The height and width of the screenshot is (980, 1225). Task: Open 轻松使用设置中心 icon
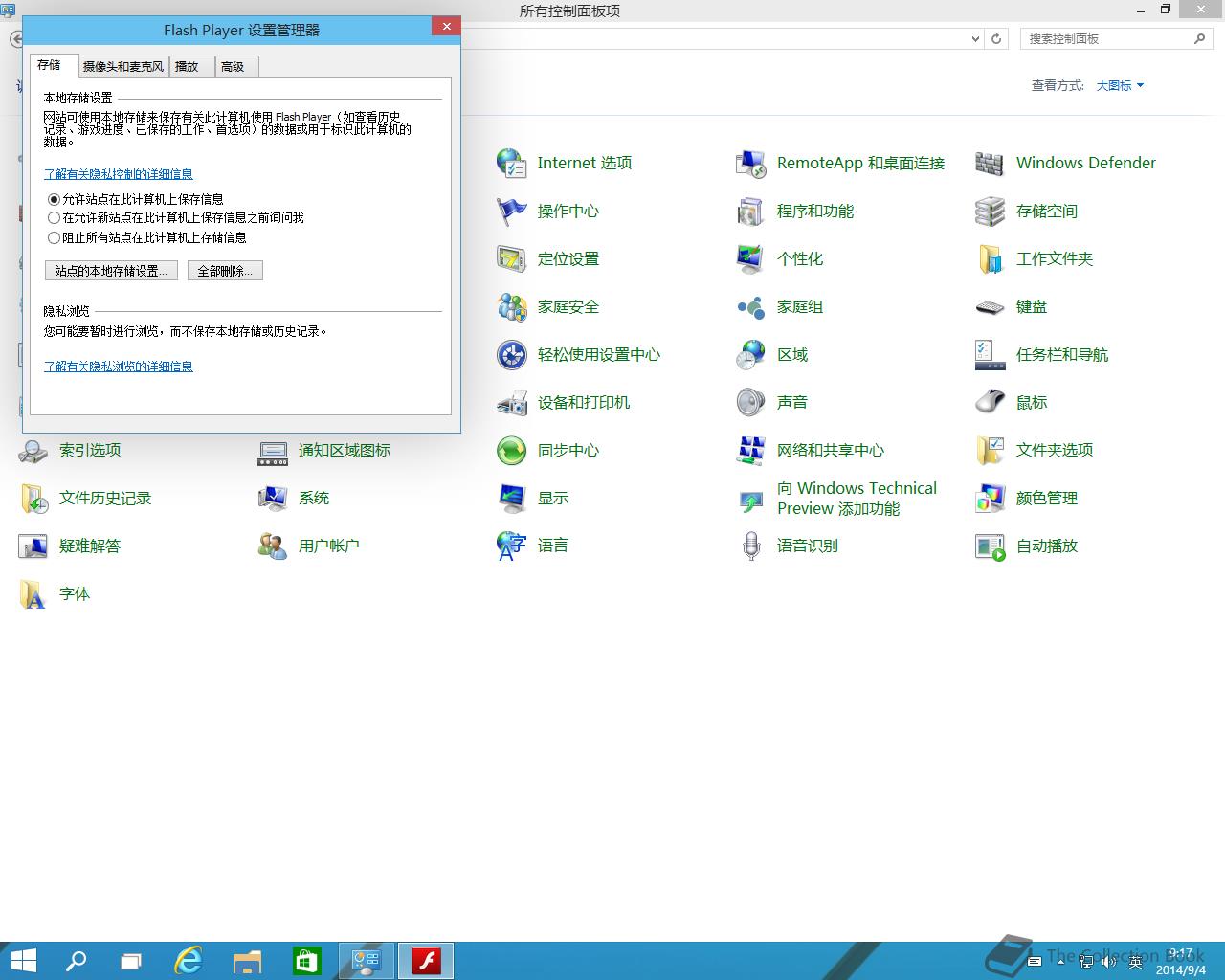point(512,354)
